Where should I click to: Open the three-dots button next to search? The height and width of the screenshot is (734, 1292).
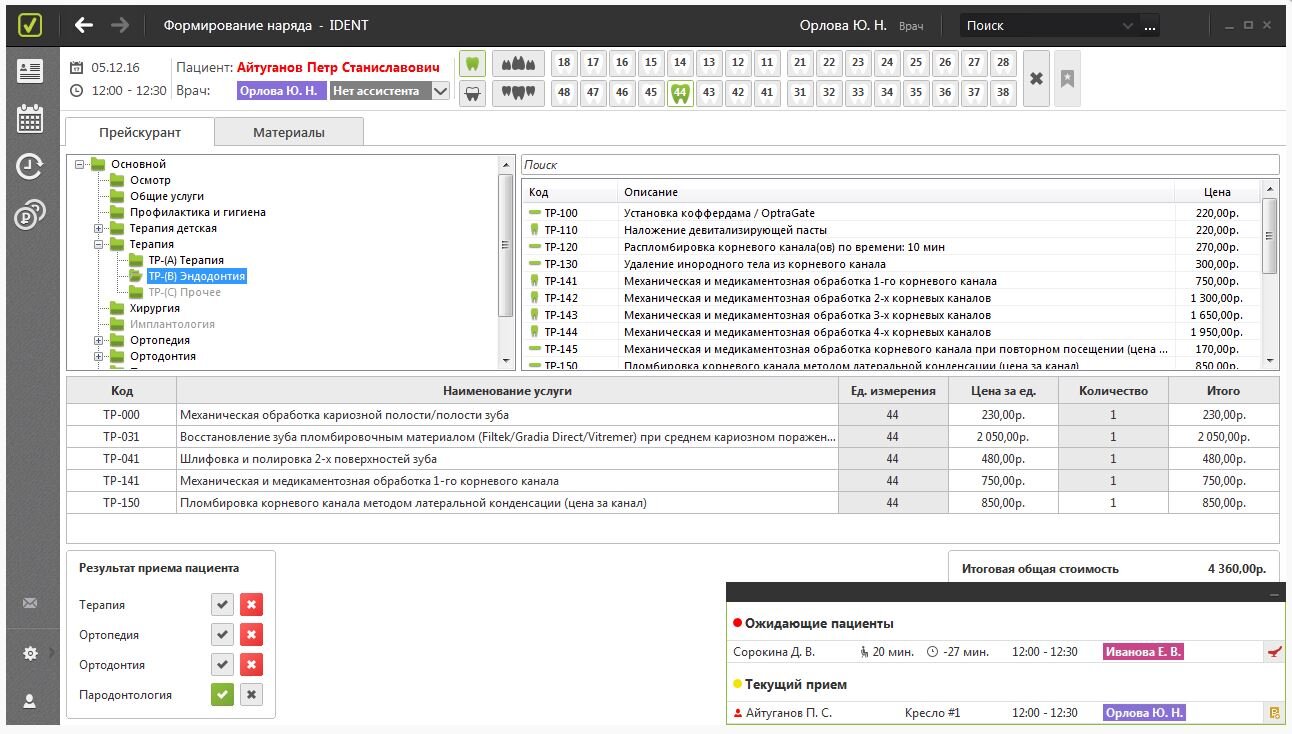click(x=1150, y=26)
